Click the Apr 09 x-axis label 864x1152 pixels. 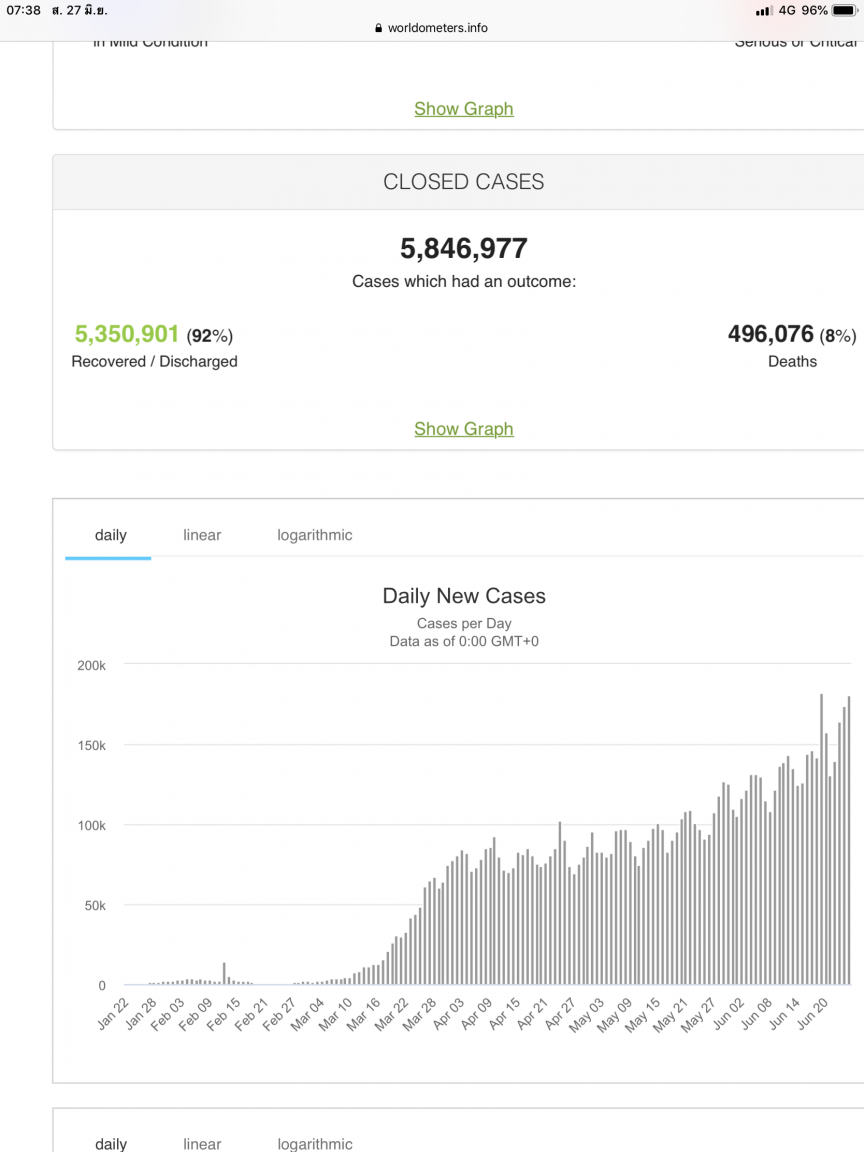(x=475, y=1014)
